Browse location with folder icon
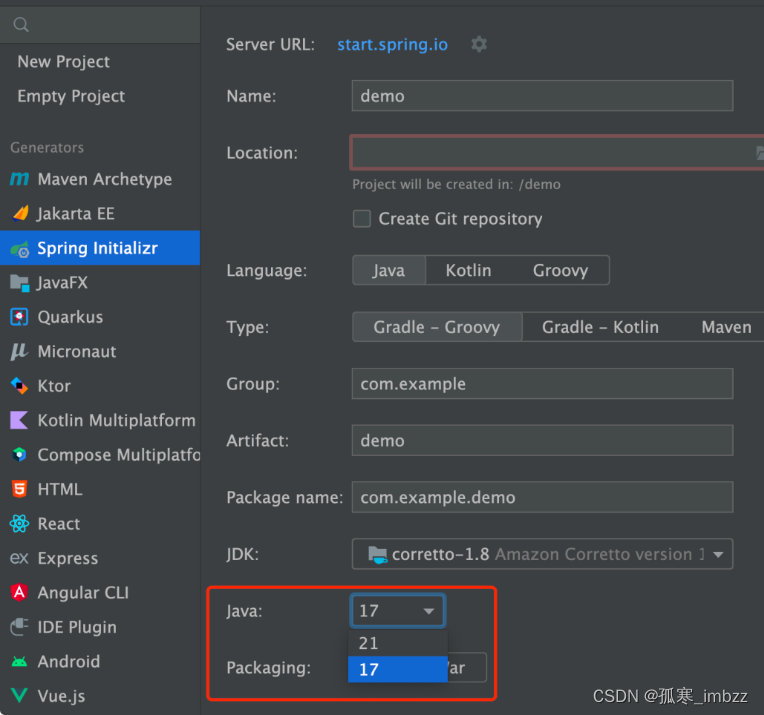The width and height of the screenshot is (764, 715). point(760,153)
